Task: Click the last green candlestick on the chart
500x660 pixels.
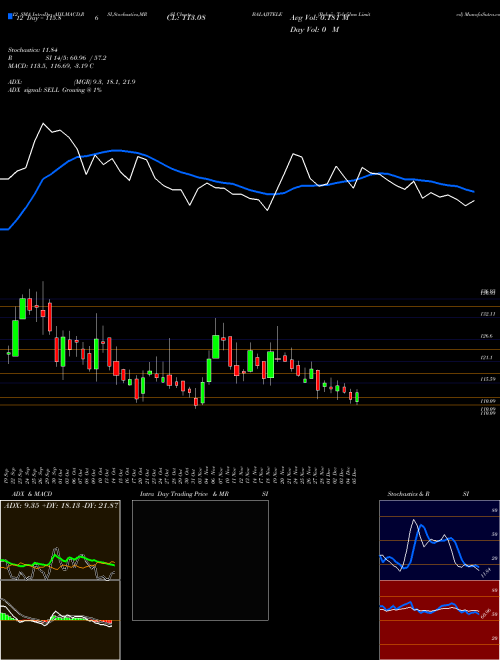Action: click(x=357, y=397)
